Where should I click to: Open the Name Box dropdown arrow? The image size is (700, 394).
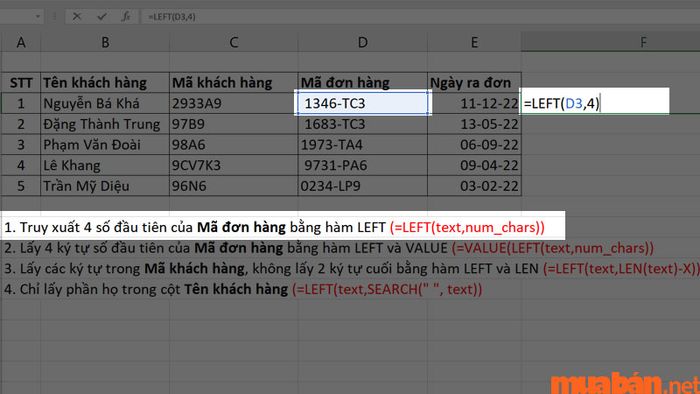coord(38,17)
